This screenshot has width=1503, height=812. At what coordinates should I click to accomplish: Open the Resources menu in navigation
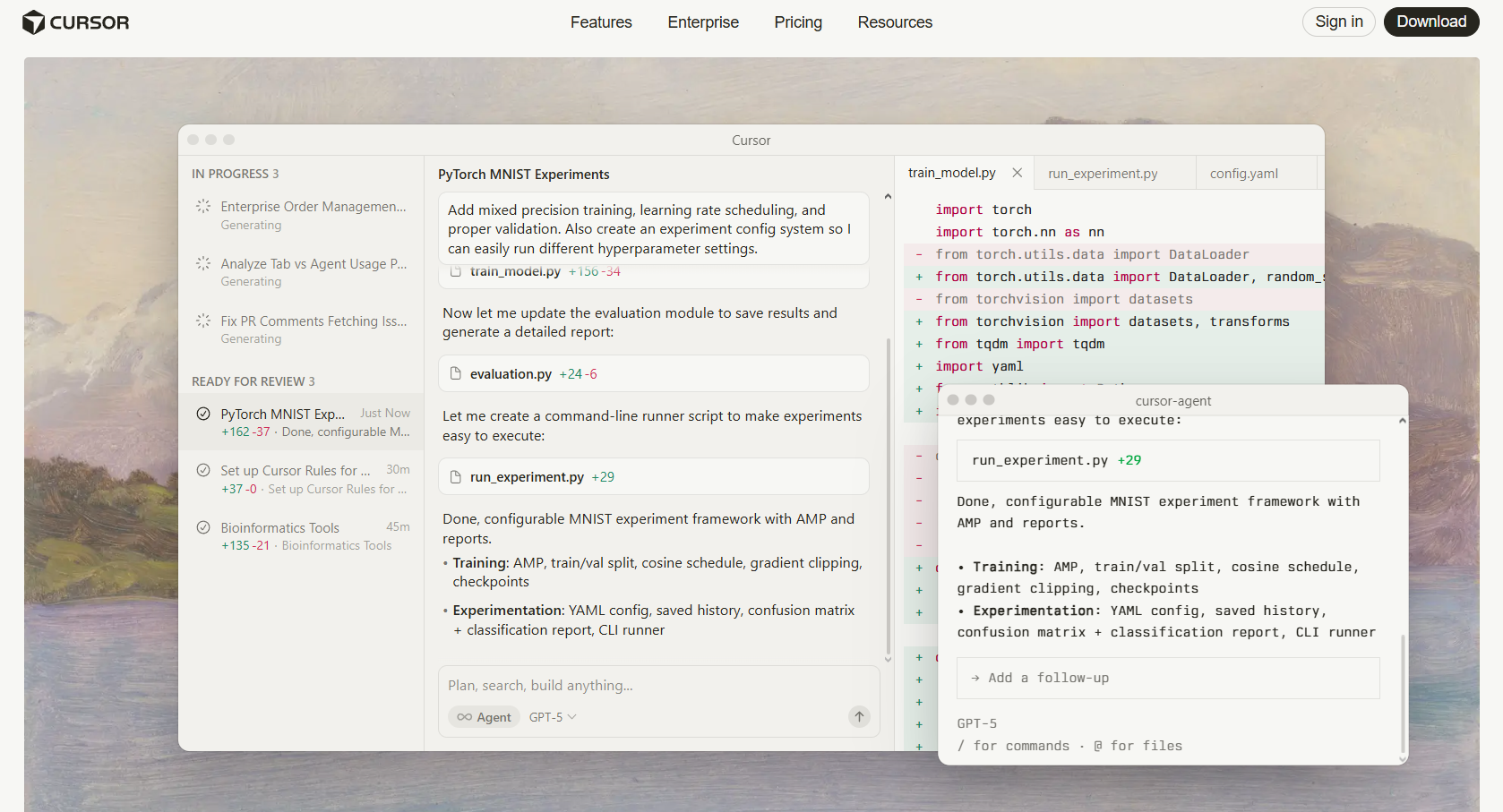pos(894,22)
